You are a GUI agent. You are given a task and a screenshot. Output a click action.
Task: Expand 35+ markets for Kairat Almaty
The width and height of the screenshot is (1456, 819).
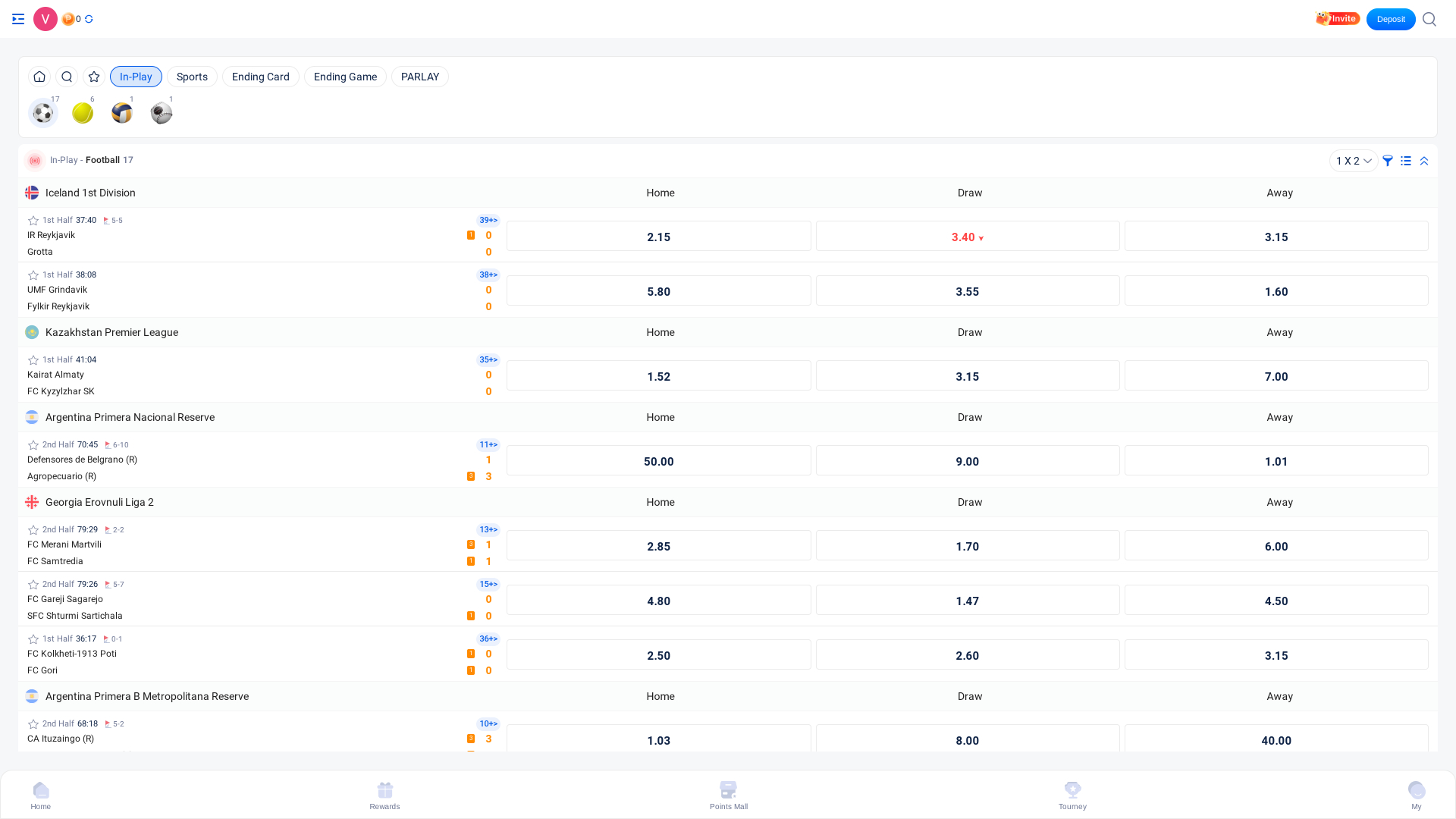(x=488, y=360)
